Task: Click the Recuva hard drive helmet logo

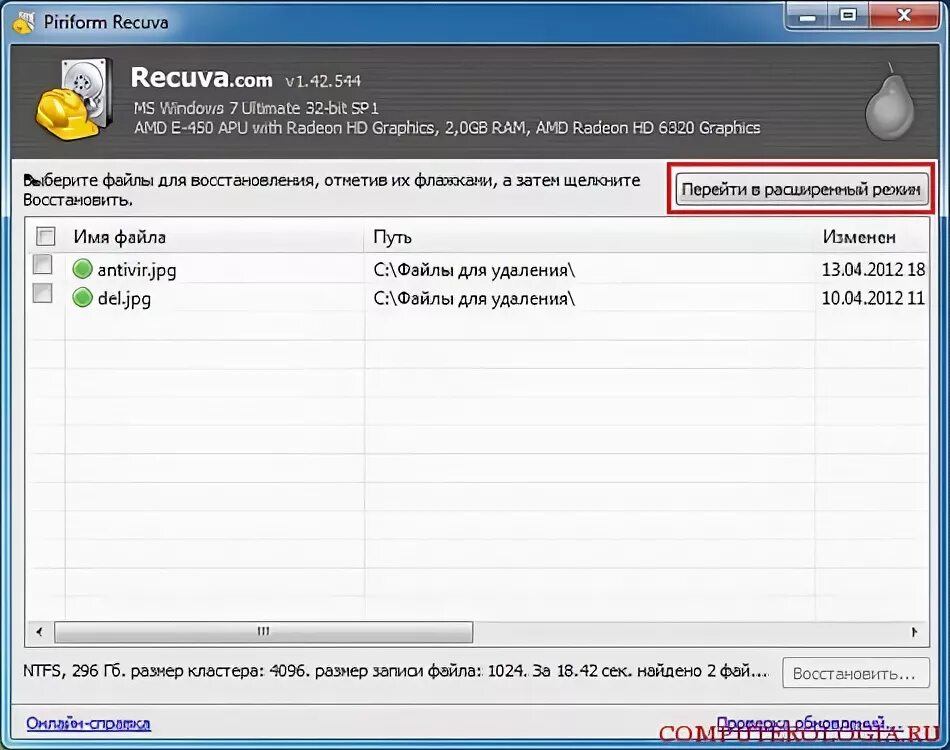Action: pyautogui.click(x=74, y=99)
